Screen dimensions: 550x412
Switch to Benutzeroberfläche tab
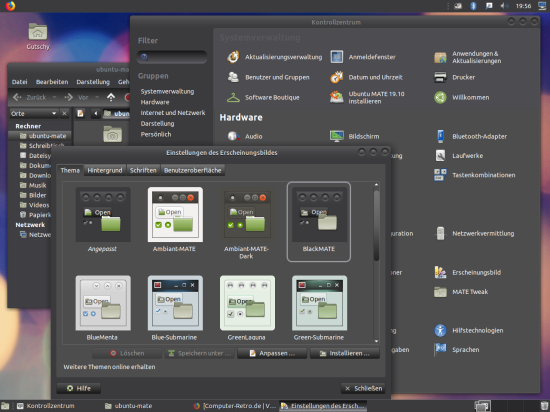(193, 170)
